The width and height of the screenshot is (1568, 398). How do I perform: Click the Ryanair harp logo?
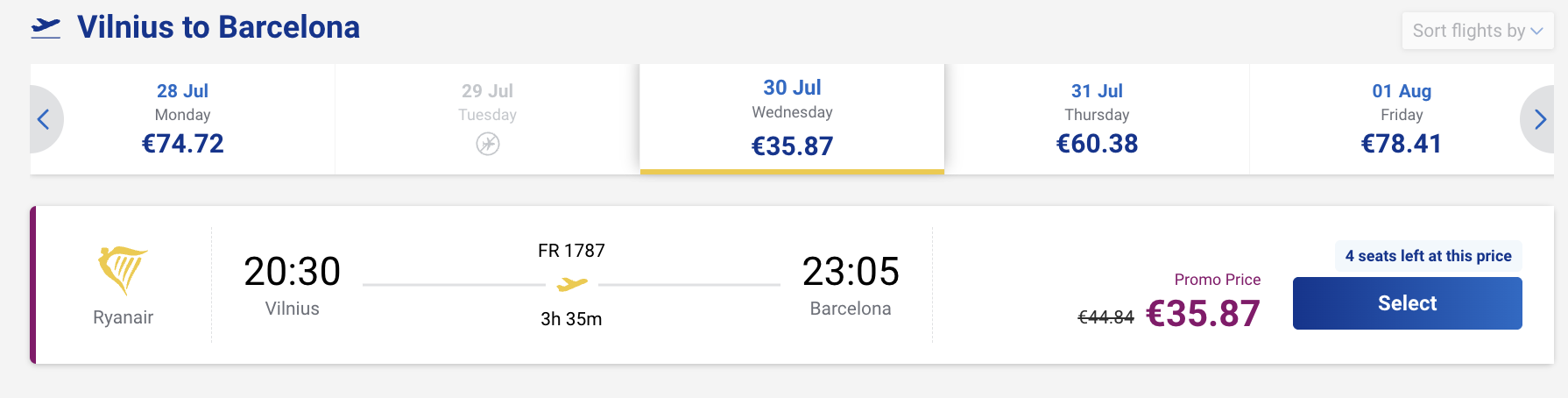123,270
